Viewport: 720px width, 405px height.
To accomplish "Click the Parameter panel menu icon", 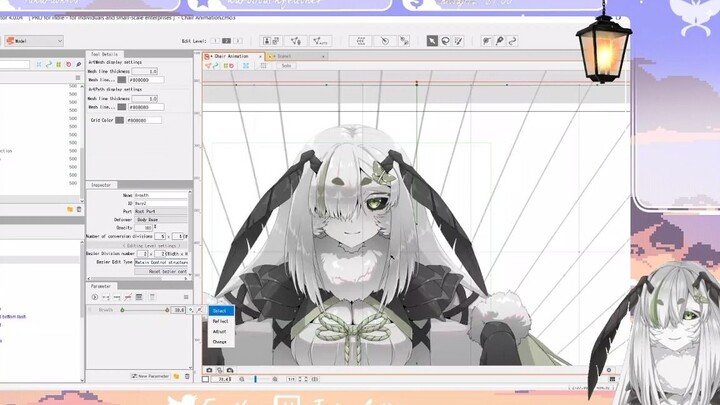I will tap(186, 297).
